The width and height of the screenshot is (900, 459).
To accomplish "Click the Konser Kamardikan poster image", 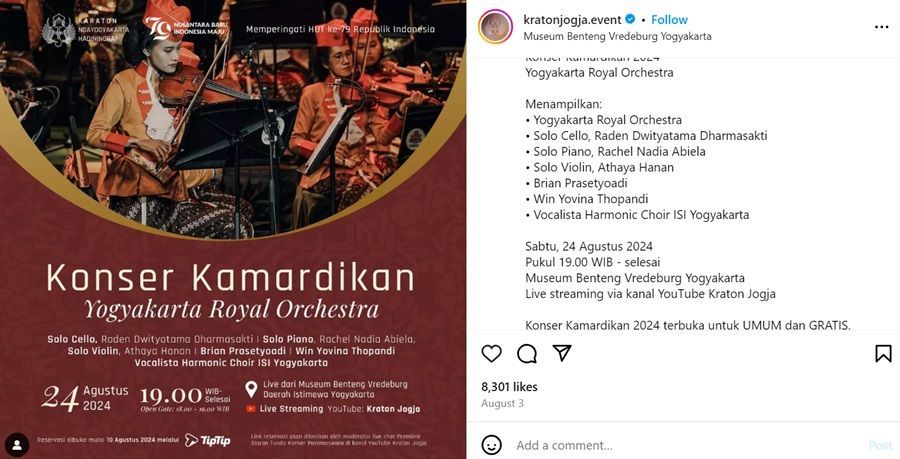I will (233, 230).
